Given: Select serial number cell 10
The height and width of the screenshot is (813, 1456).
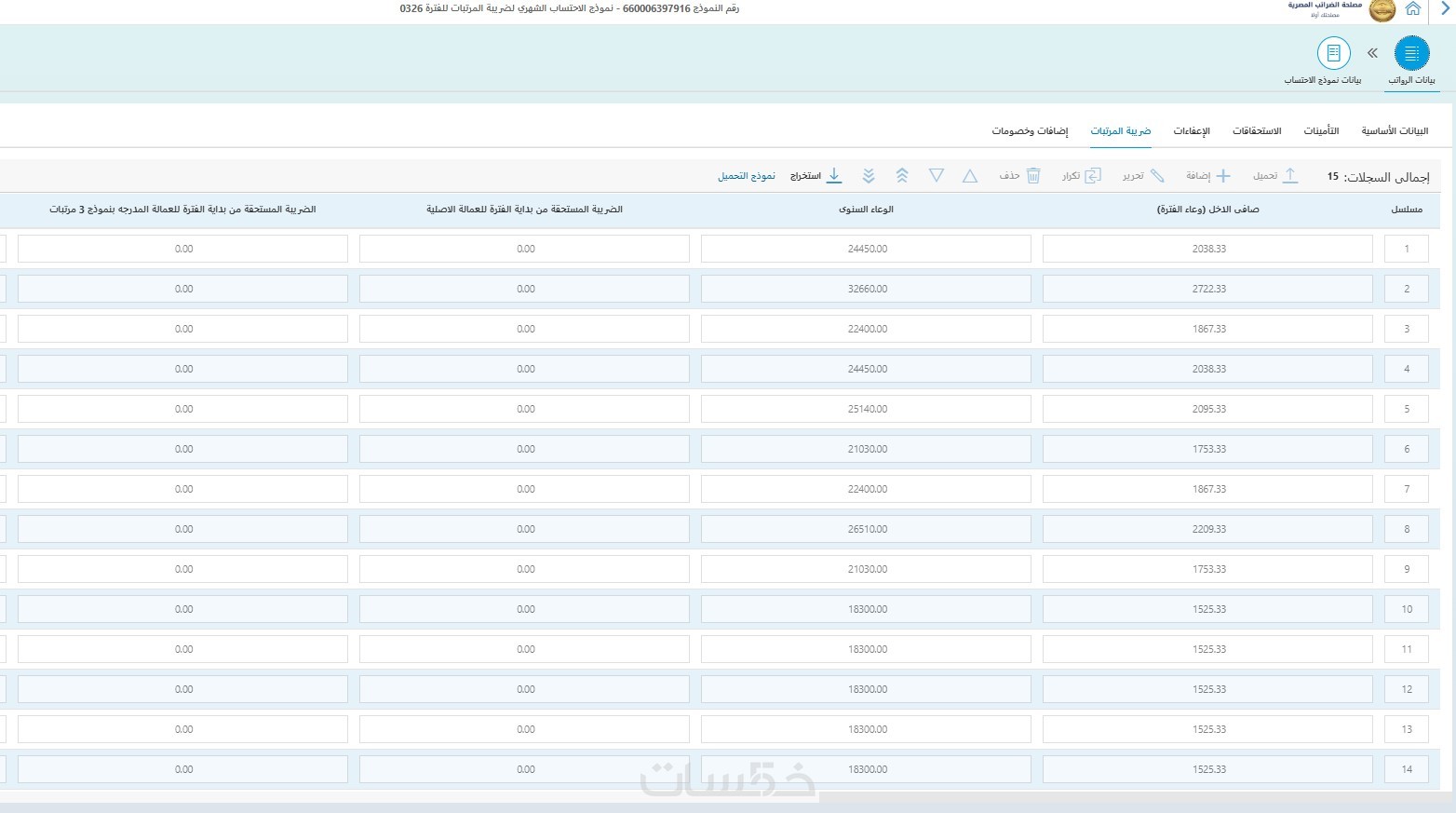Looking at the screenshot, I should click(1407, 609).
